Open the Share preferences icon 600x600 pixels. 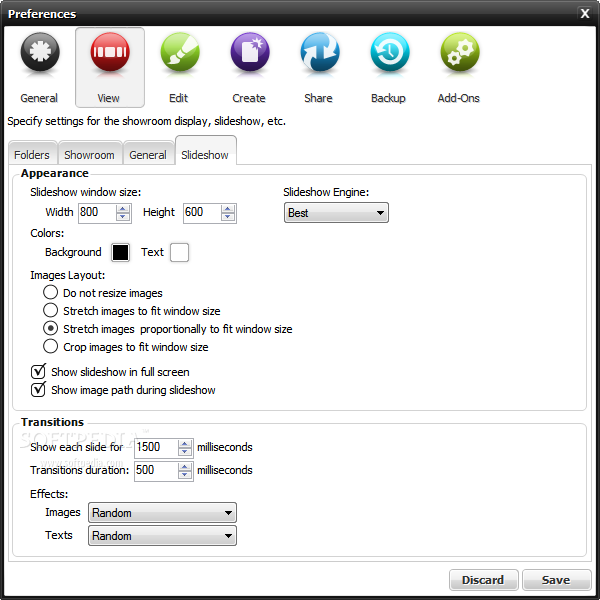[319, 67]
